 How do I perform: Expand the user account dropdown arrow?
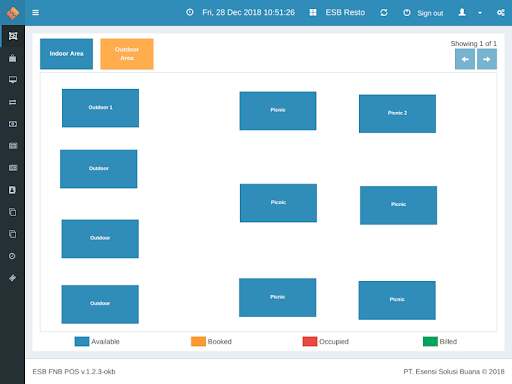tap(480, 13)
